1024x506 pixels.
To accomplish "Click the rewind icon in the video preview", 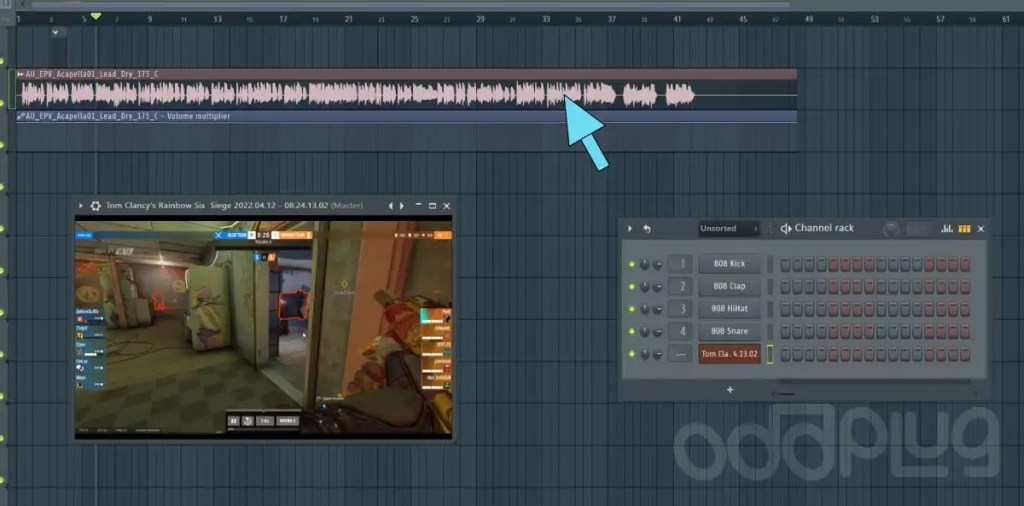I will pyautogui.click(x=248, y=421).
